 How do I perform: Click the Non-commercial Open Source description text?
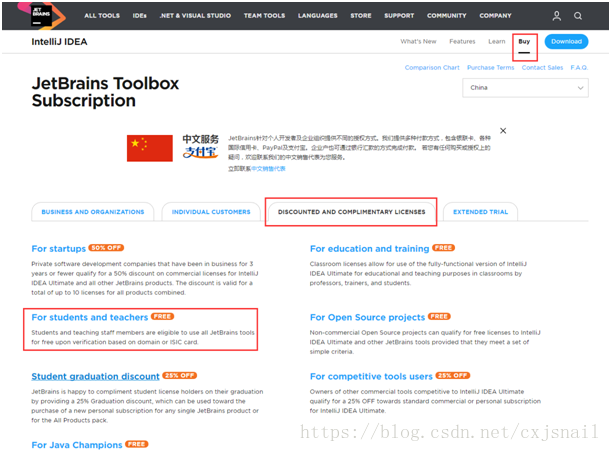(425, 342)
